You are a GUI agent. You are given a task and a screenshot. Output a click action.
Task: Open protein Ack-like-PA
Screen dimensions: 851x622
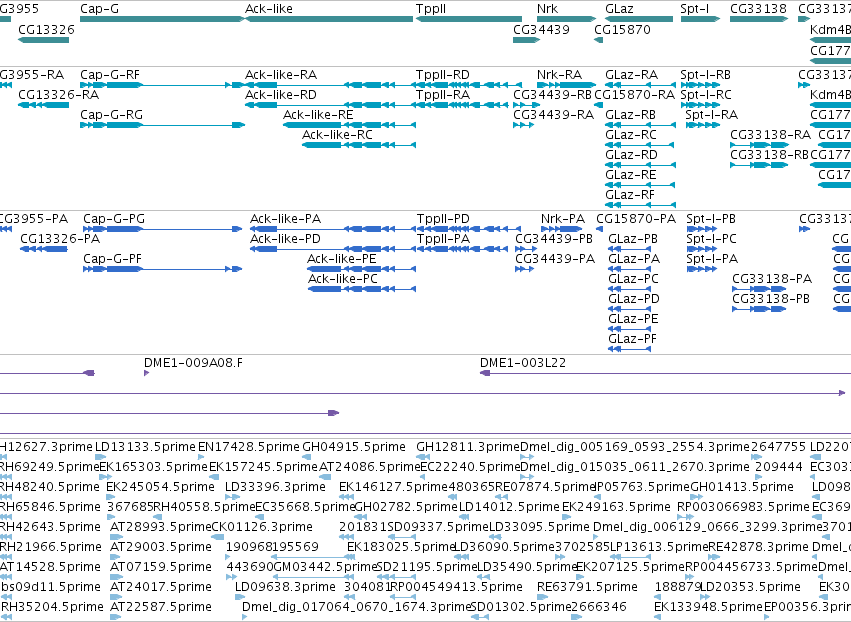pyautogui.click(x=333, y=229)
